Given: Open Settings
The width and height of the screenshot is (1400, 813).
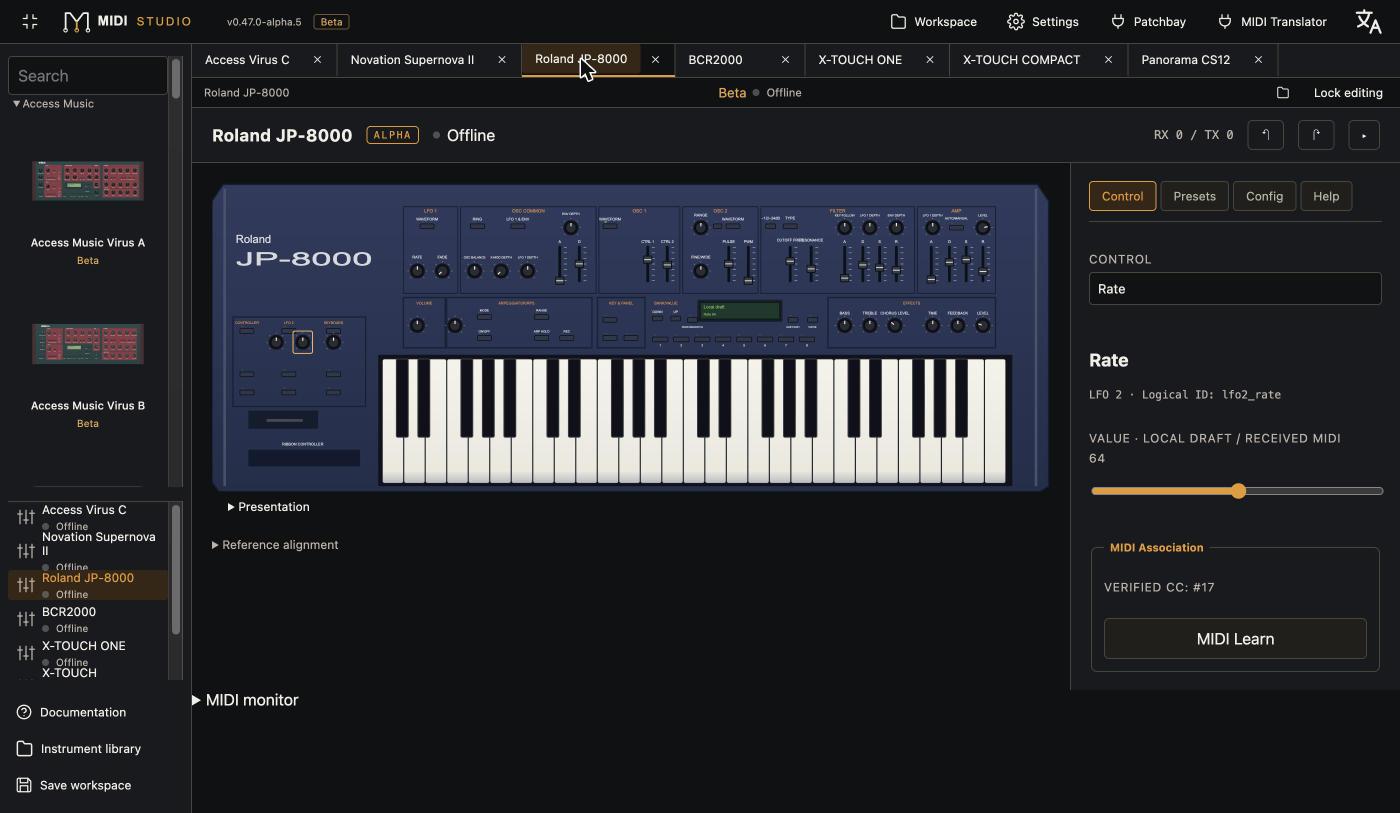Looking at the screenshot, I should click(x=1042, y=22).
